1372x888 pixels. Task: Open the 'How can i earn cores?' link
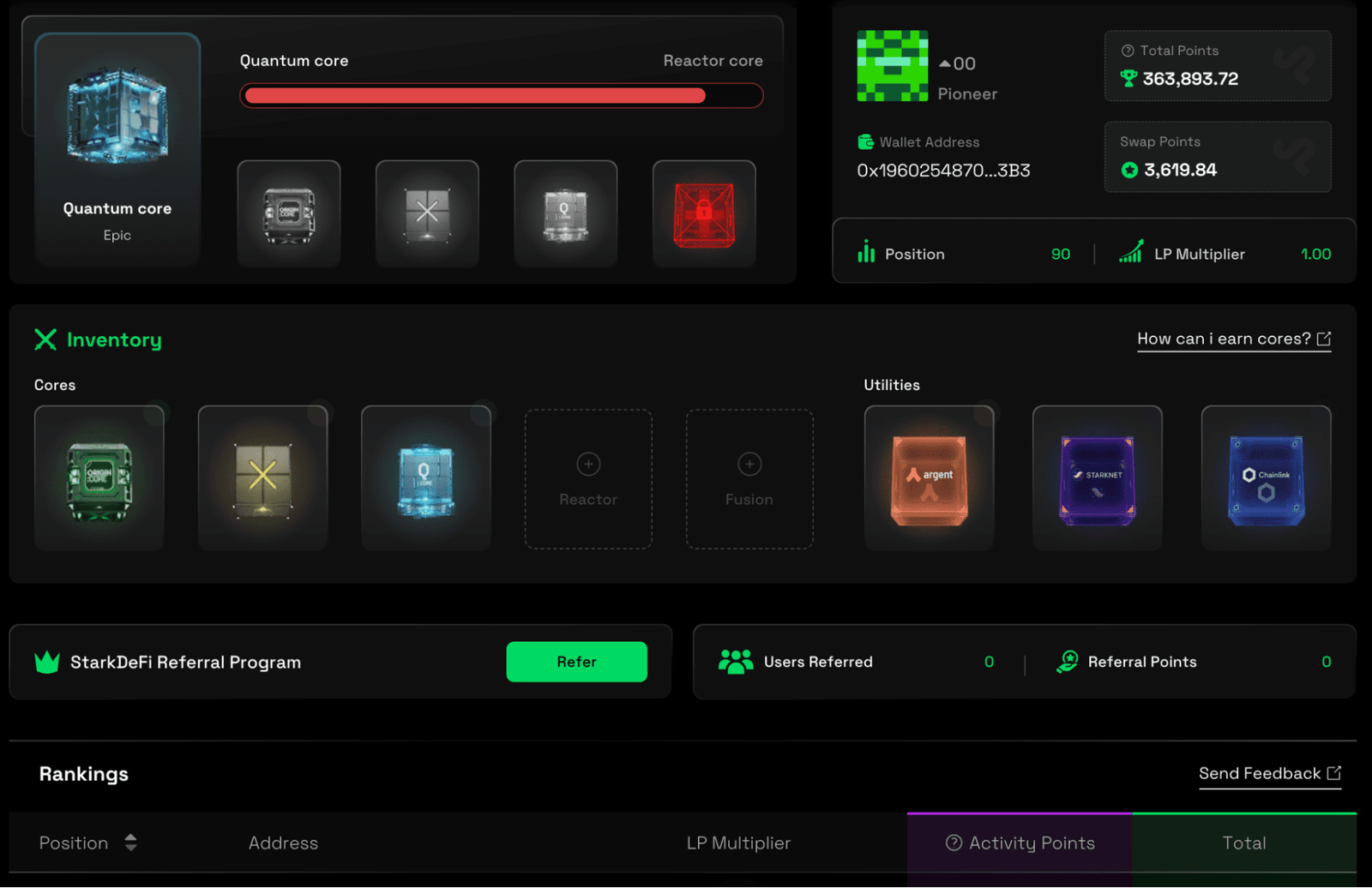1233,339
